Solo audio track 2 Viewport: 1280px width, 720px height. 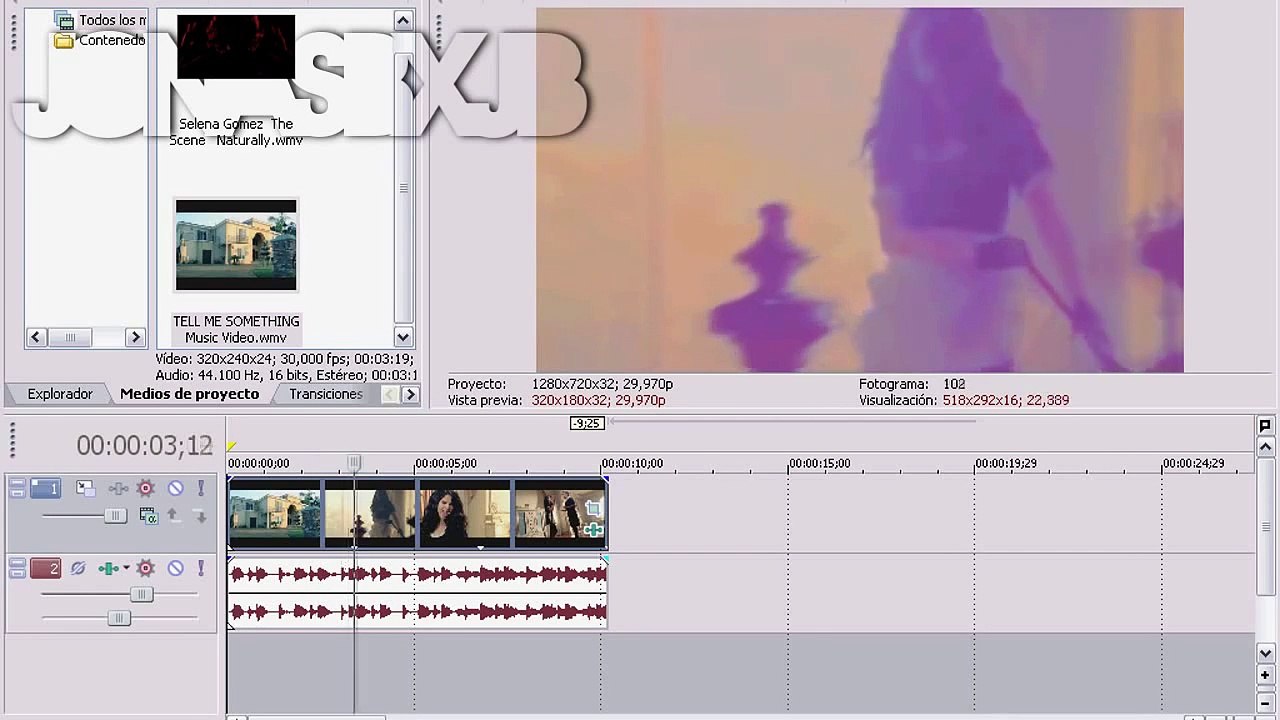201,568
